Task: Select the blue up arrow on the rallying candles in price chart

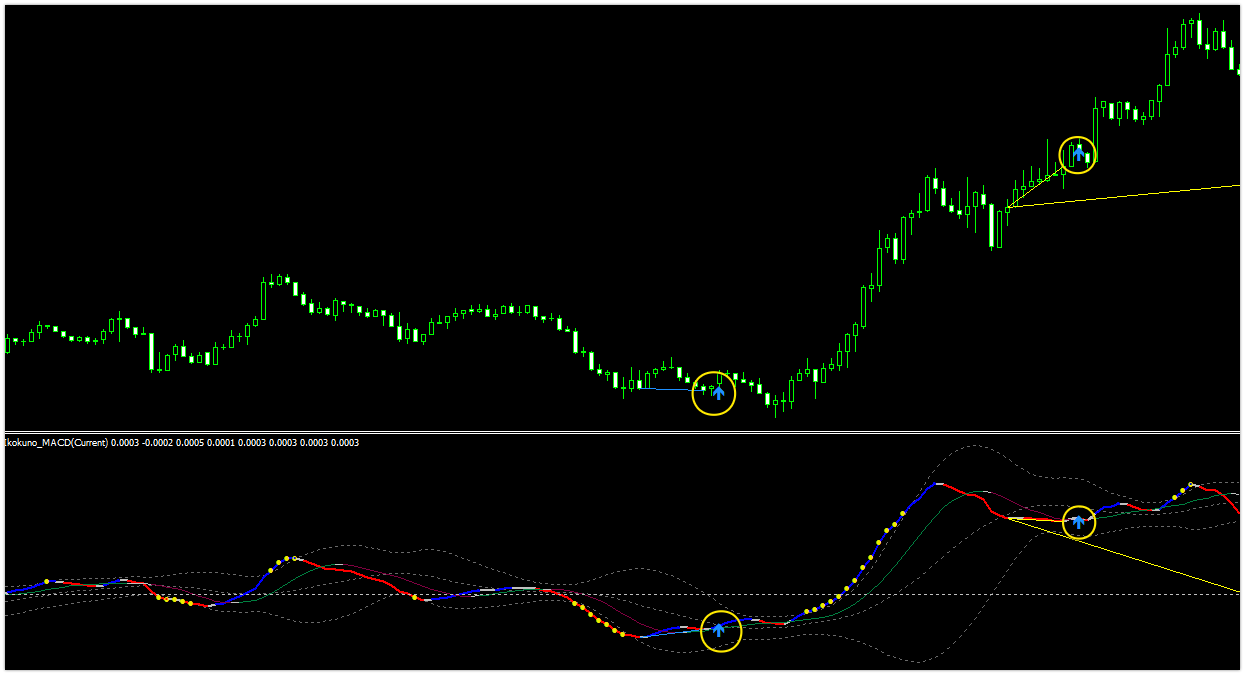Action: pyautogui.click(x=1078, y=152)
